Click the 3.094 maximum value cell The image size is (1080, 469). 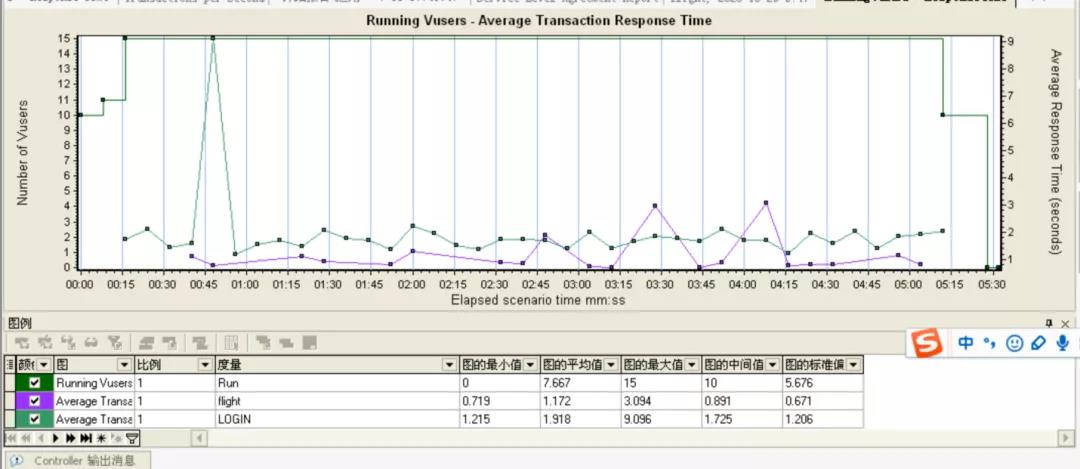pos(661,401)
